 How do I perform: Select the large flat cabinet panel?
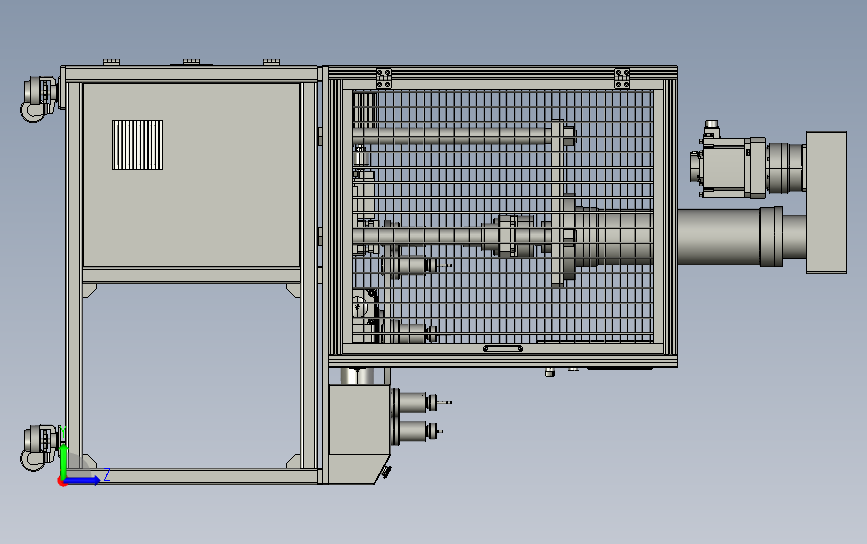pyautogui.click(x=191, y=175)
